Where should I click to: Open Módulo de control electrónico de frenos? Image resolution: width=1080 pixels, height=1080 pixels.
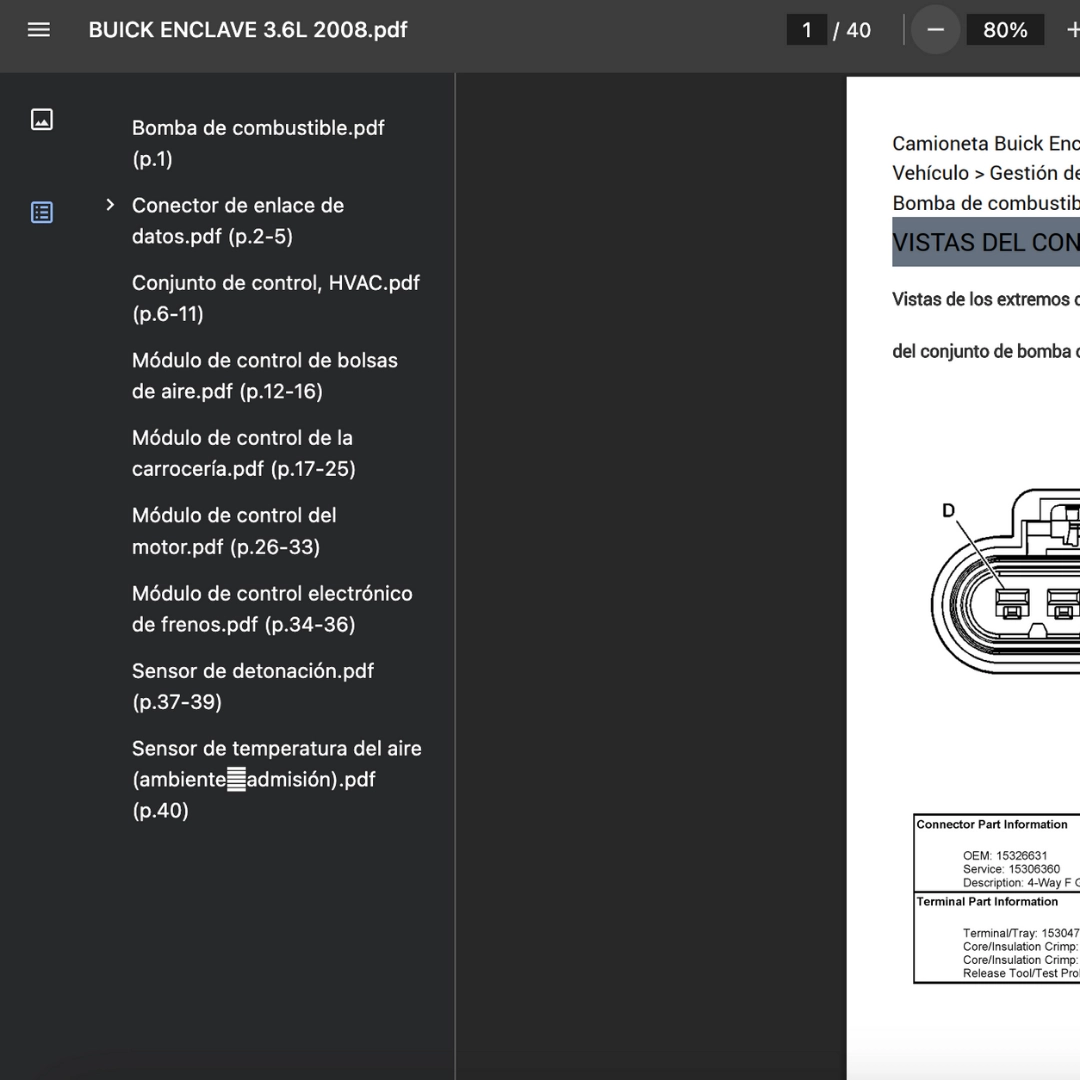[x=272, y=609]
